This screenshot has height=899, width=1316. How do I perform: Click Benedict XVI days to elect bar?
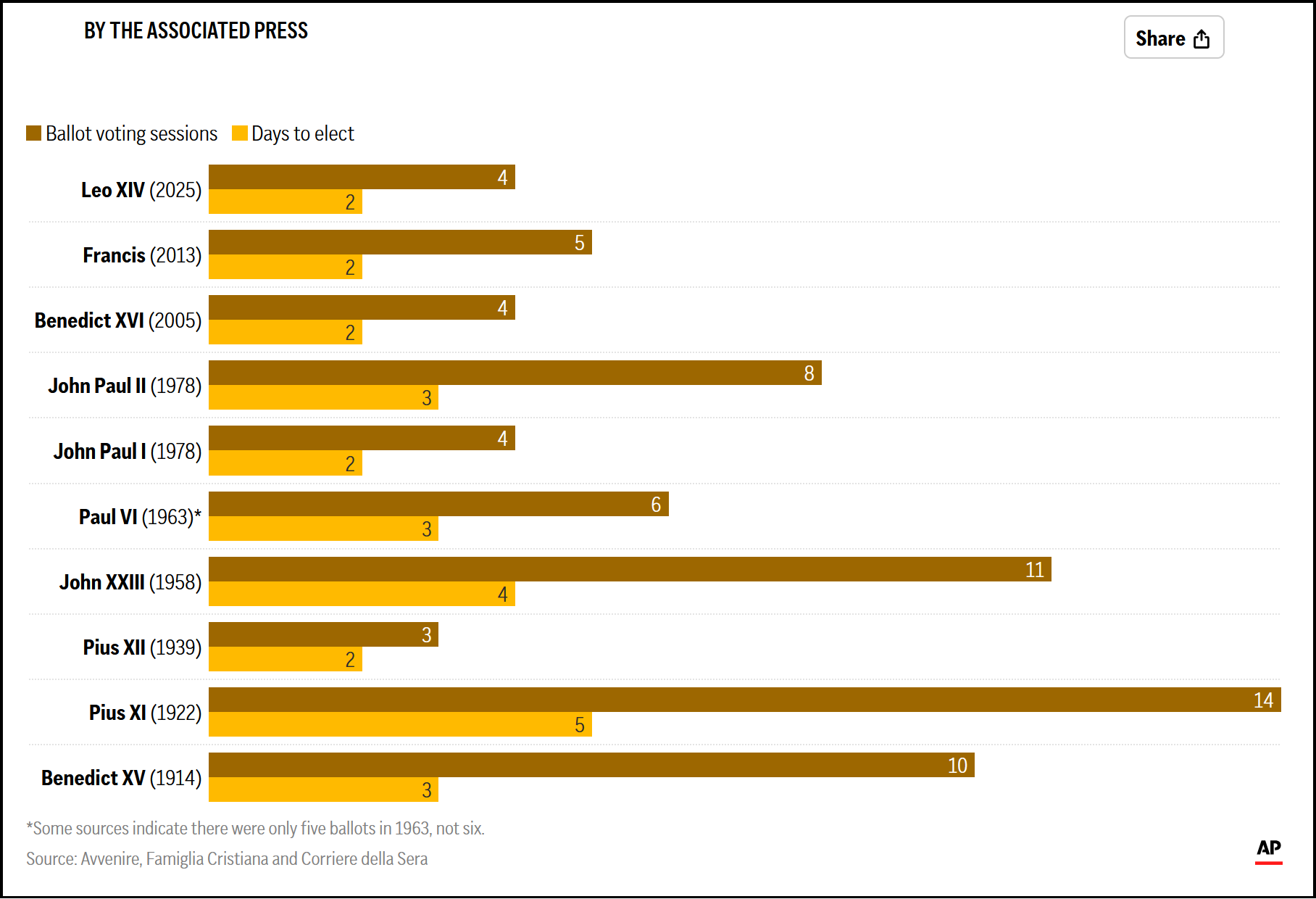[285, 332]
